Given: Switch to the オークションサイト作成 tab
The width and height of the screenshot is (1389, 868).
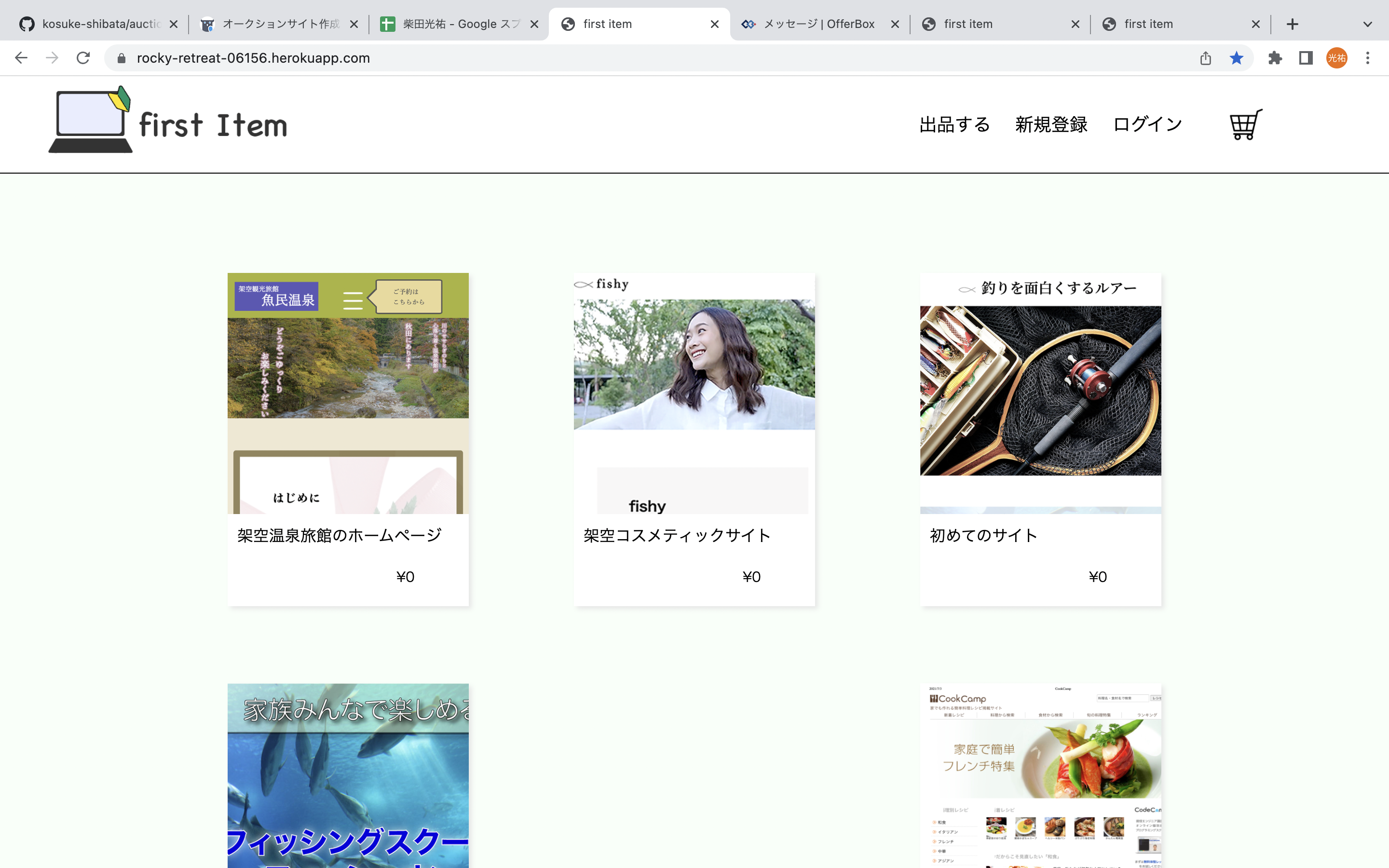Looking at the screenshot, I should coord(278,24).
